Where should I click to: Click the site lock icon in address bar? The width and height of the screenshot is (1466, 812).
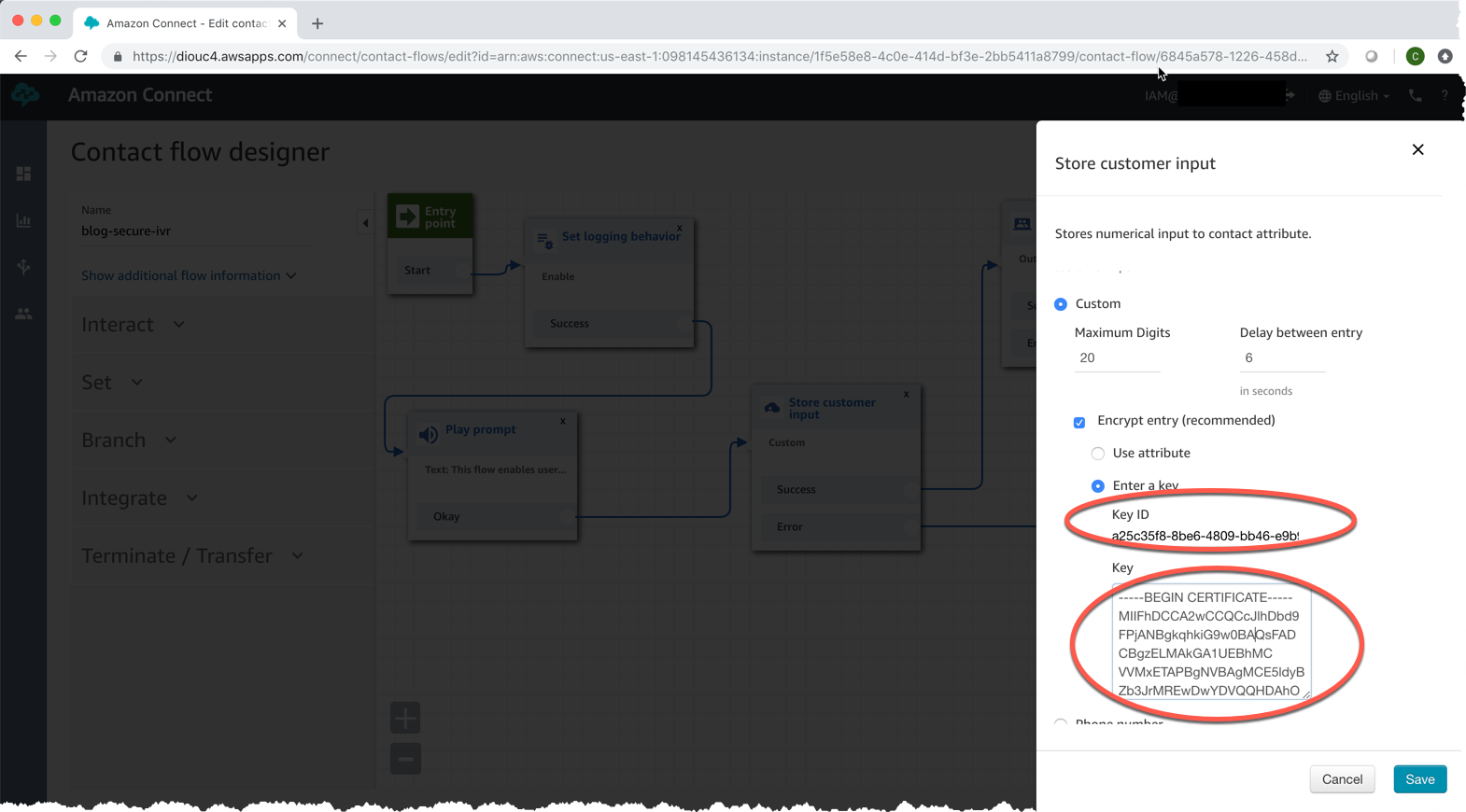point(118,57)
